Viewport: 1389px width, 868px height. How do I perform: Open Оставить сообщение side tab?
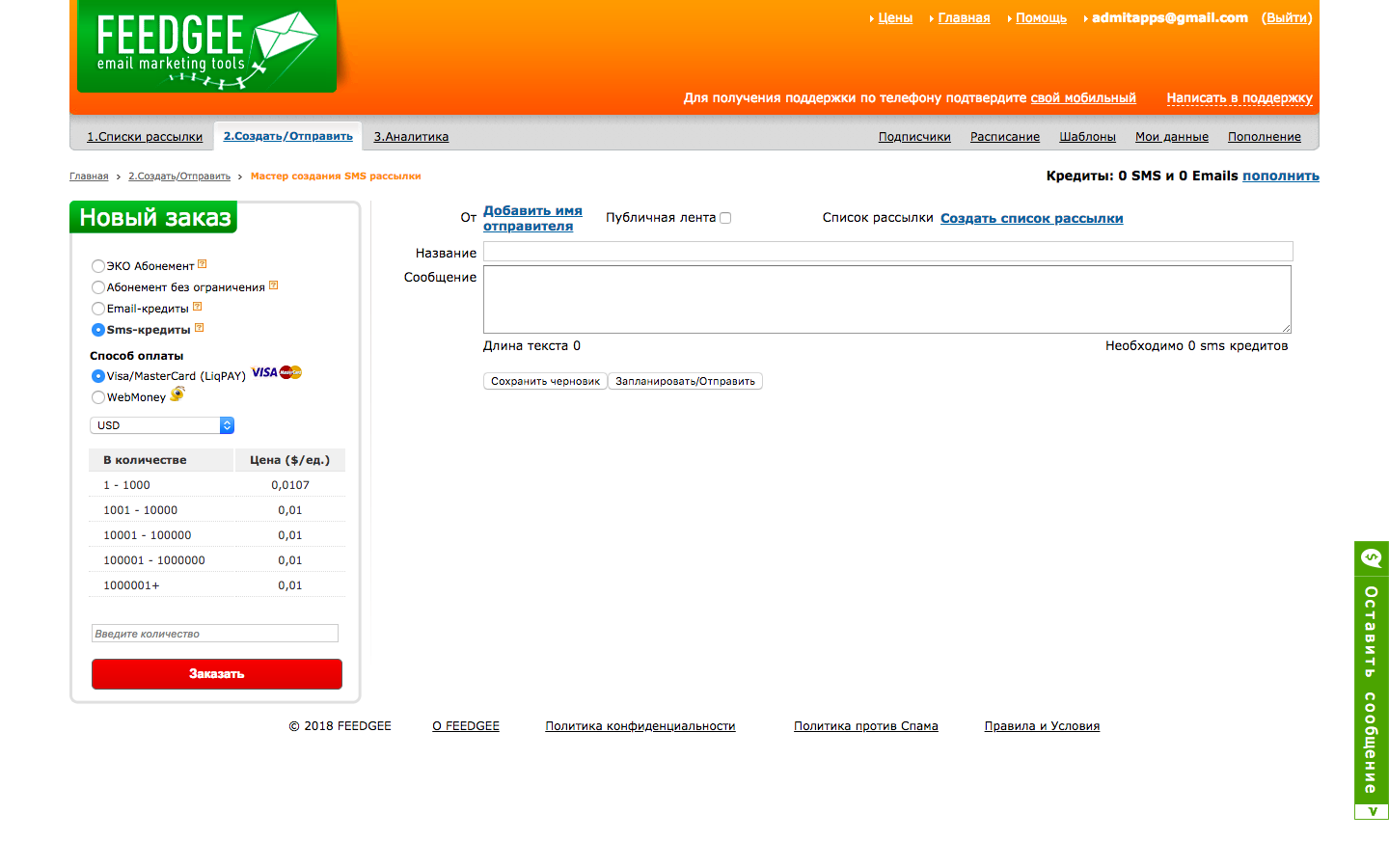[1372, 690]
